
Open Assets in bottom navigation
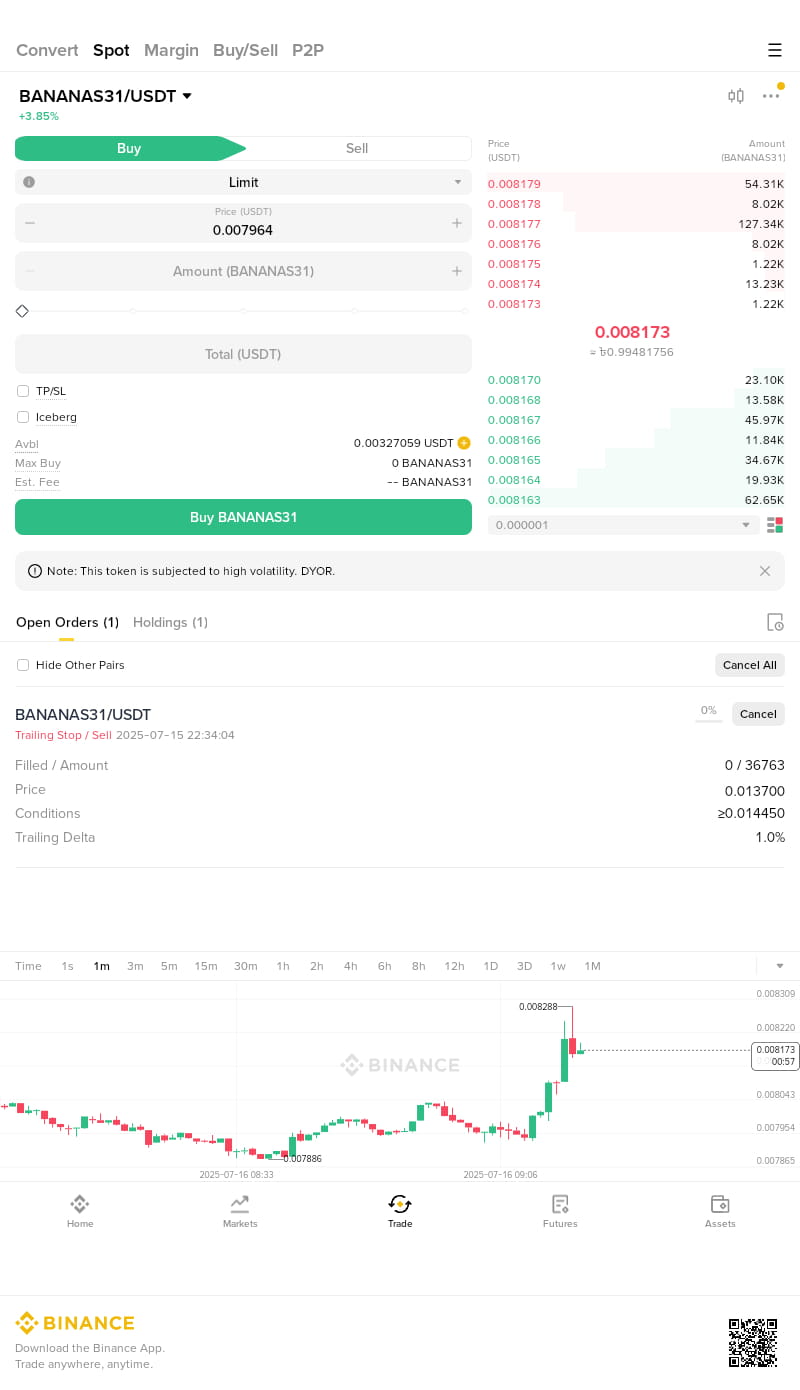pyautogui.click(x=720, y=1210)
